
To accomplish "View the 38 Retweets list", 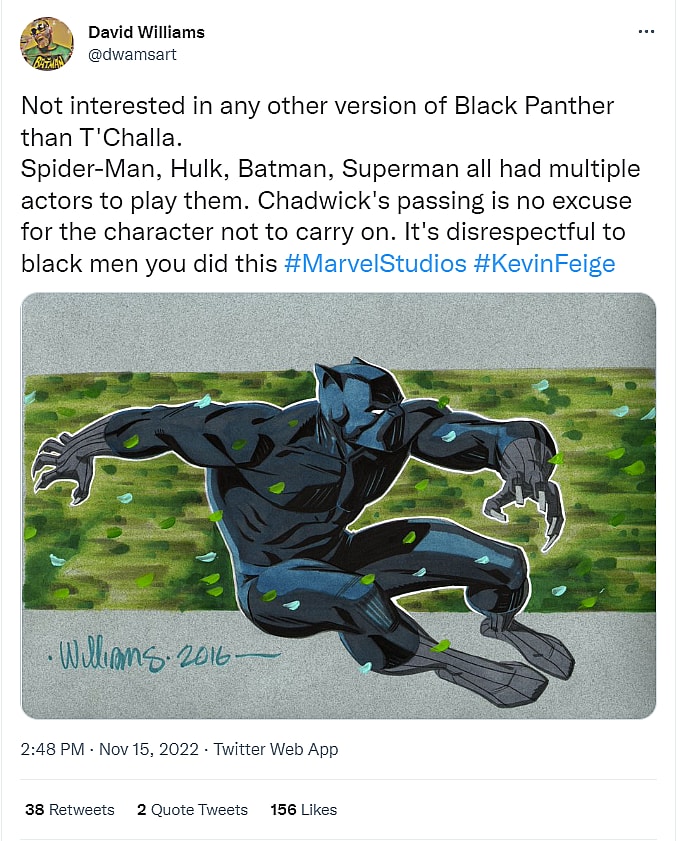I will tap(69, 809).
